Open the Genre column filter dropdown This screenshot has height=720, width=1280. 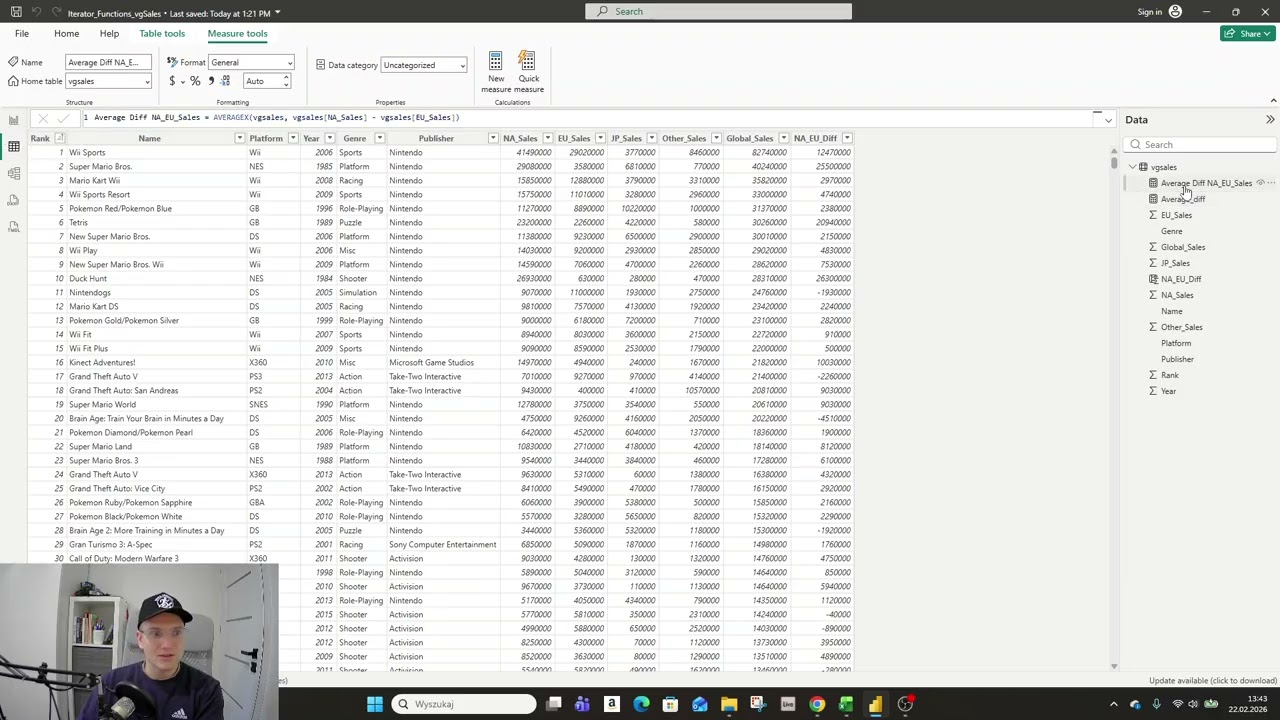coord(379,138)
